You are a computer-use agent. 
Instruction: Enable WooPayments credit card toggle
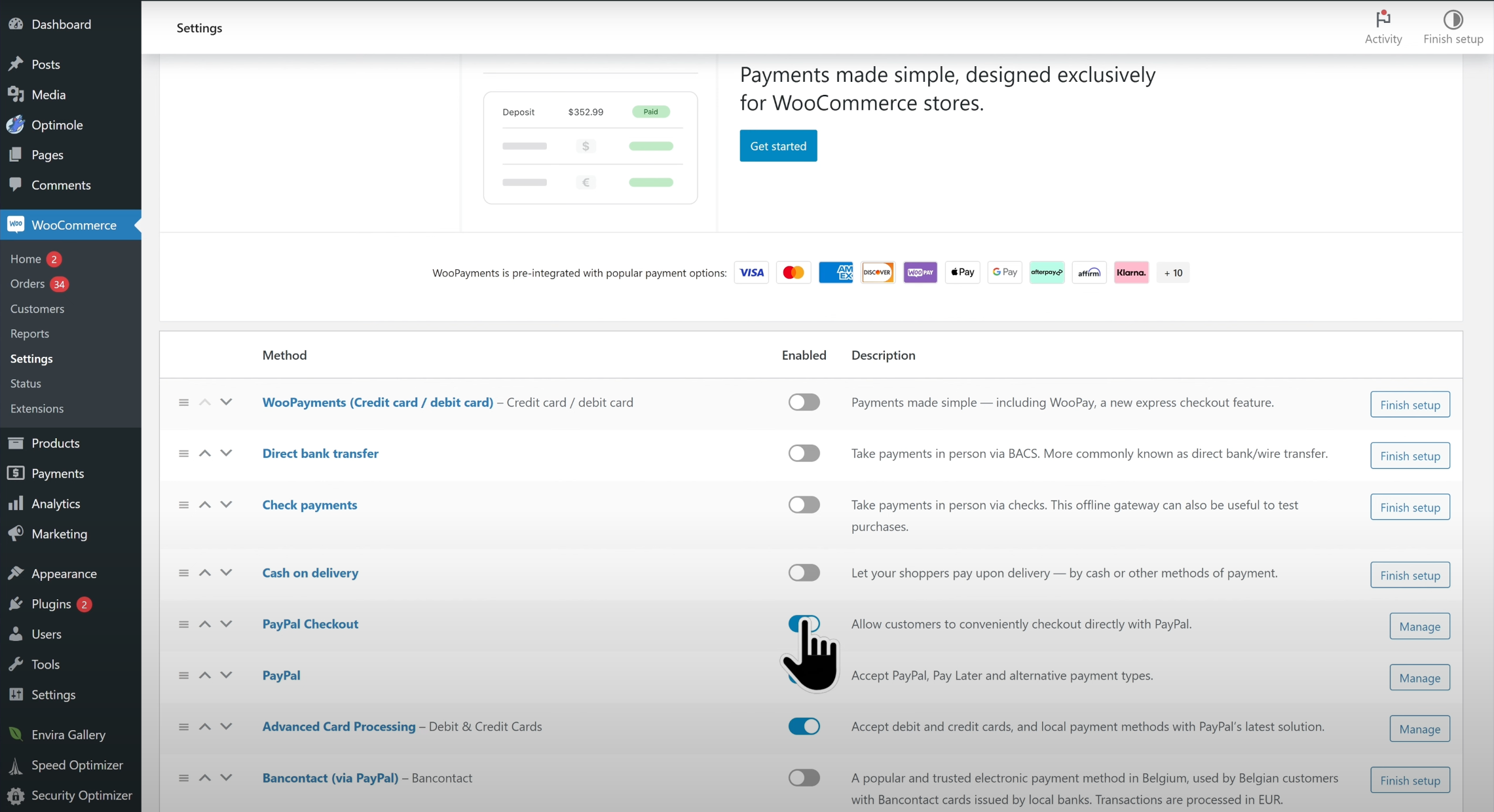804,402
